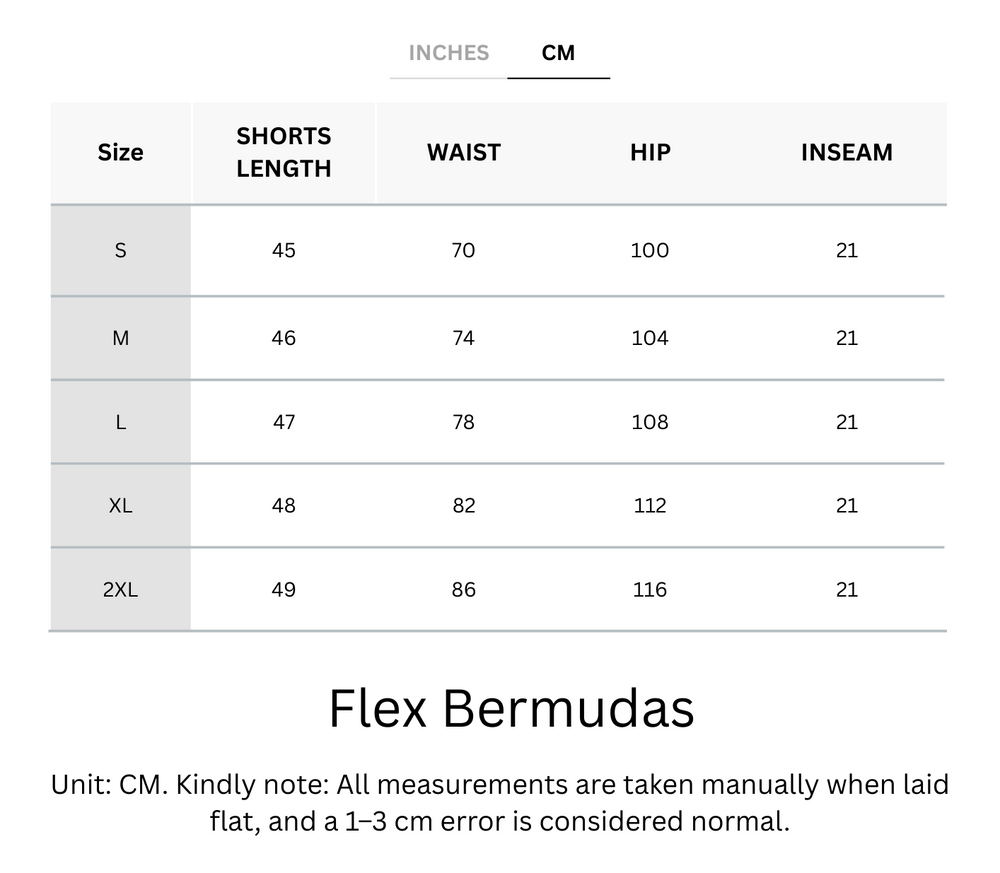
Task: Click the HIP column header
Action: (649, 152)
